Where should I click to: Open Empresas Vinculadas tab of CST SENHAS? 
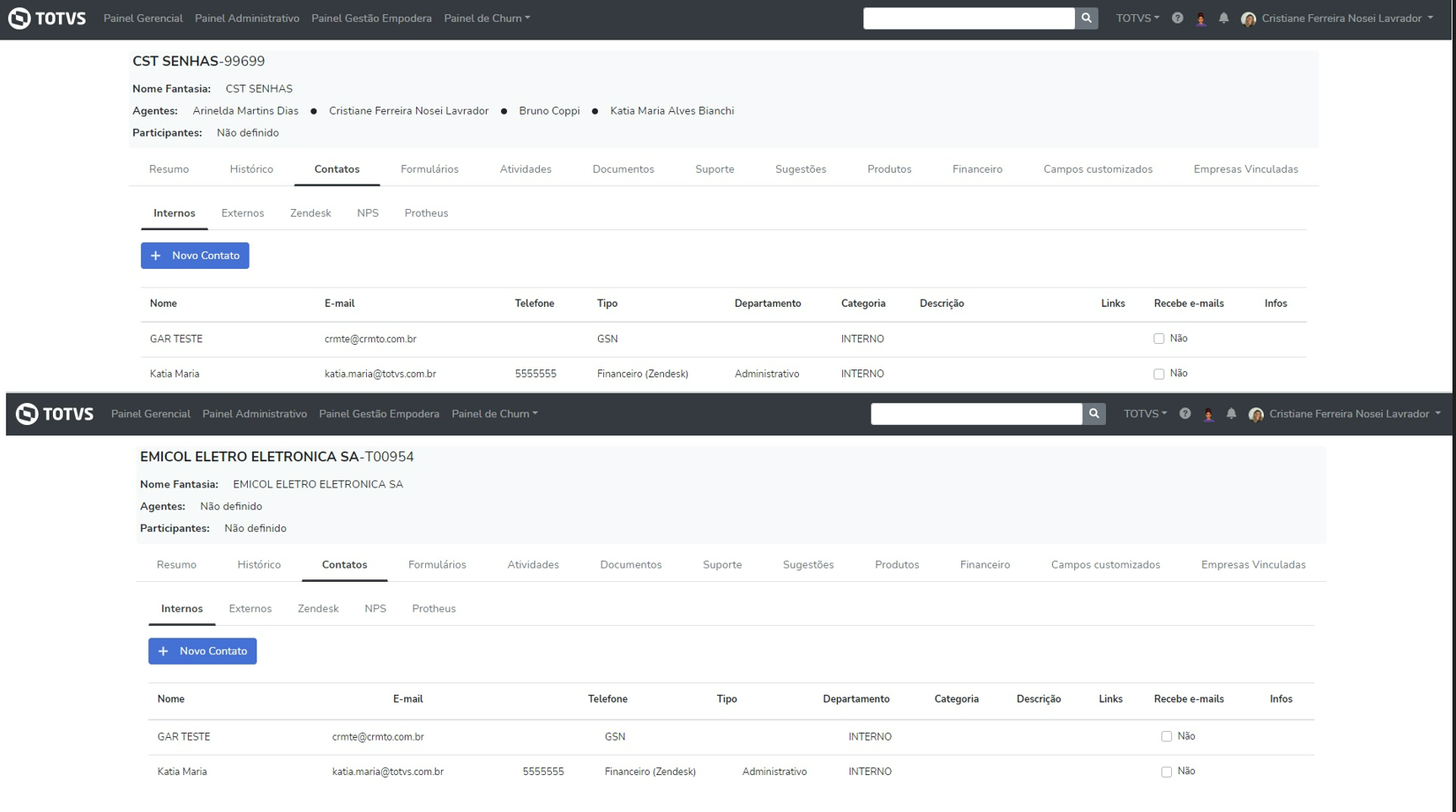[x=1246, y=169]
